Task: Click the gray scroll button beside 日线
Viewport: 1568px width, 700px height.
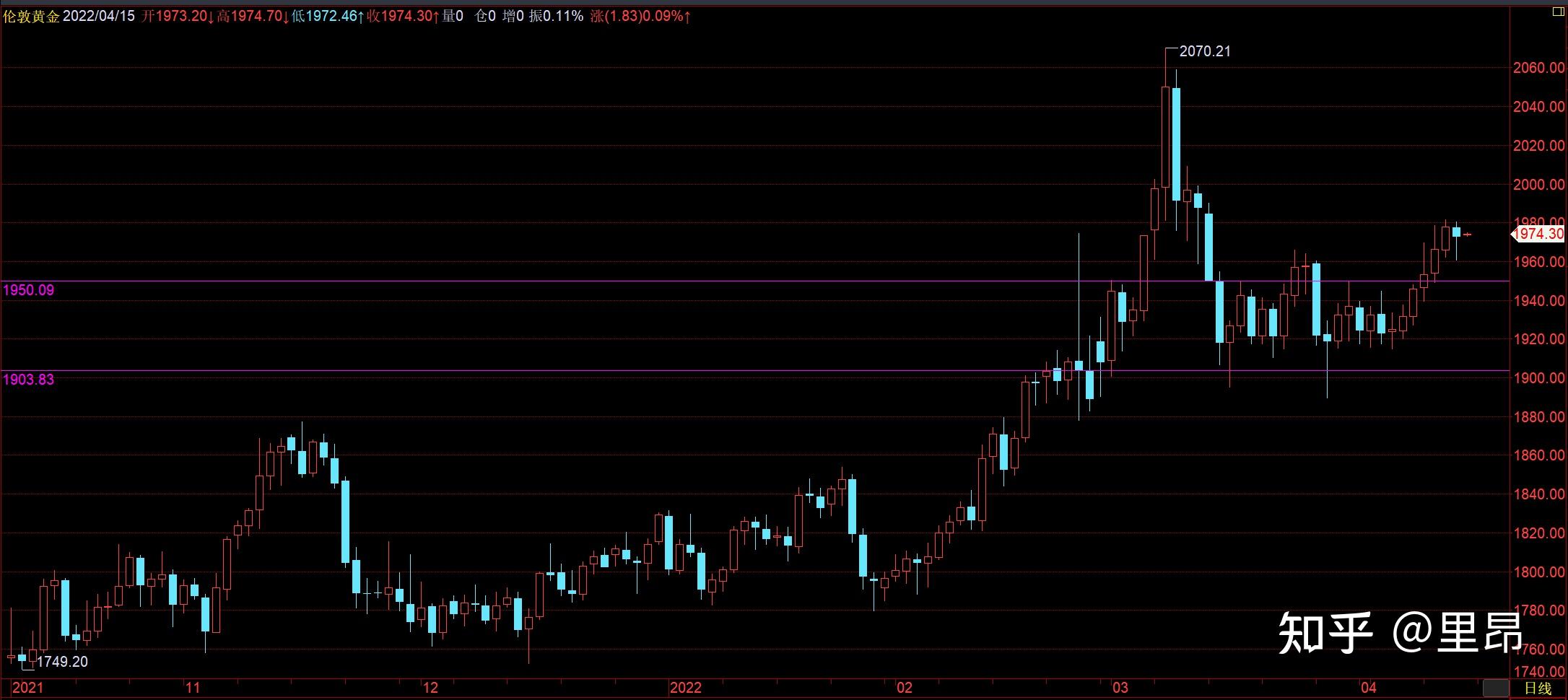Action: coord(1495,688)
